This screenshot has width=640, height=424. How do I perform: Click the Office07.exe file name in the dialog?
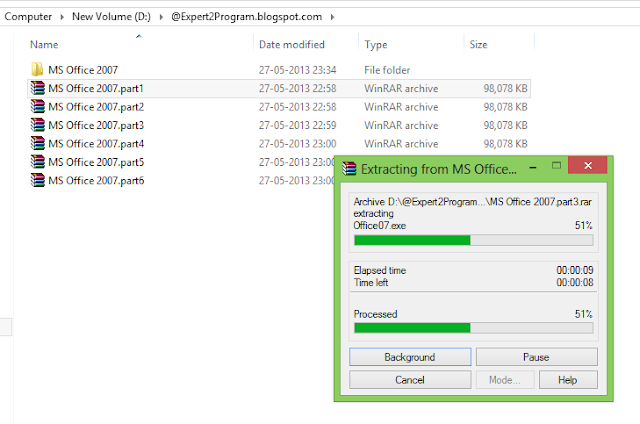(380, 226)
